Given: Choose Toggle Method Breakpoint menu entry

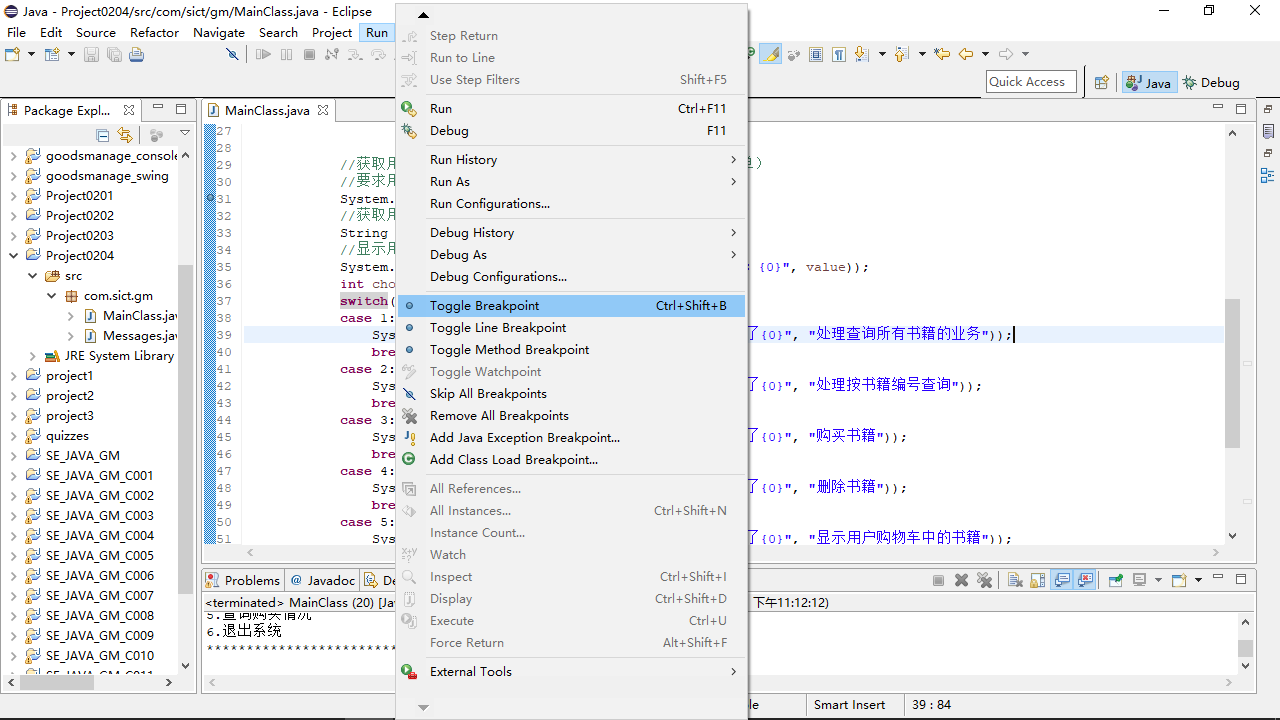Looking at the screenshot, I should click(x=571, y=350).
